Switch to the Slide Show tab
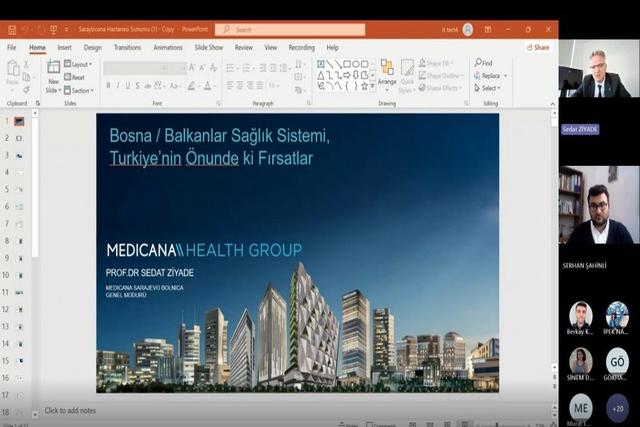Image resolution: width=640 pixels, height=427 pixels. (x=208, y=47)
